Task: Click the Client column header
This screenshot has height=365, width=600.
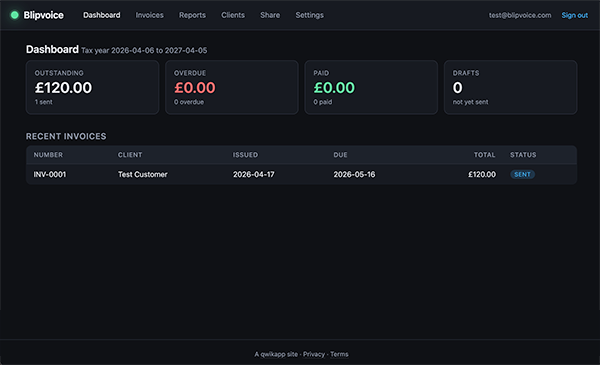Action: coord(130,155)
